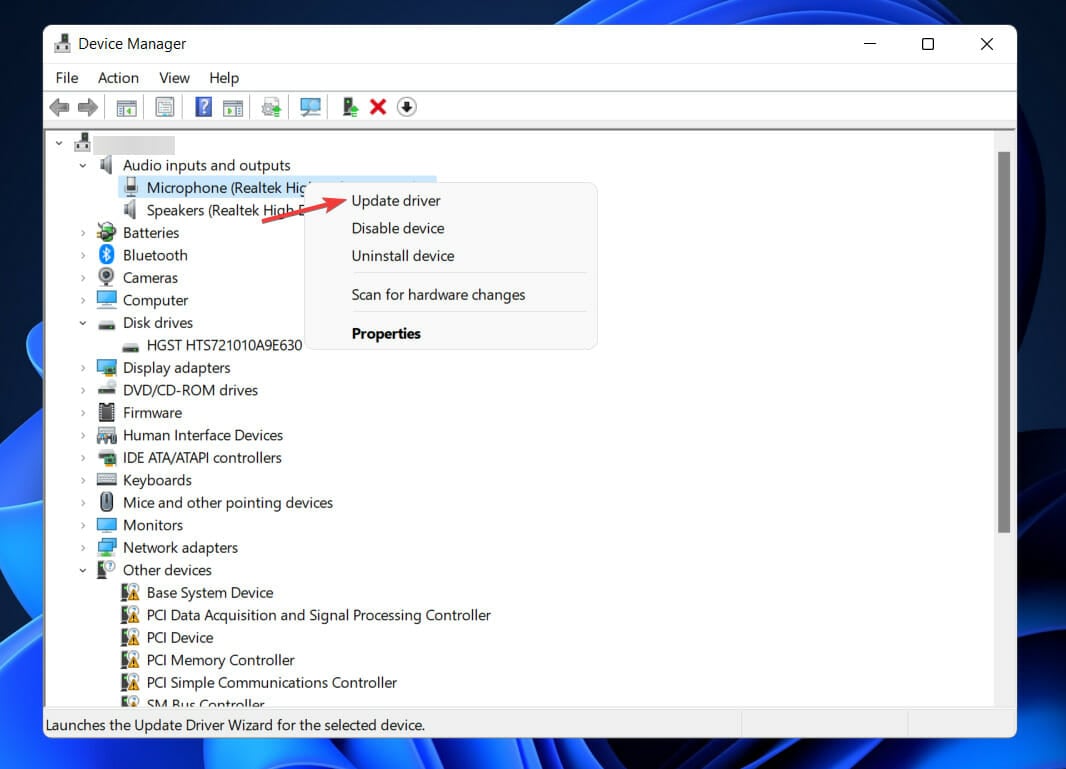Click the vertical scrollbar thumb
This screenshot has height=769, width=1066.
click(1003, 342)
